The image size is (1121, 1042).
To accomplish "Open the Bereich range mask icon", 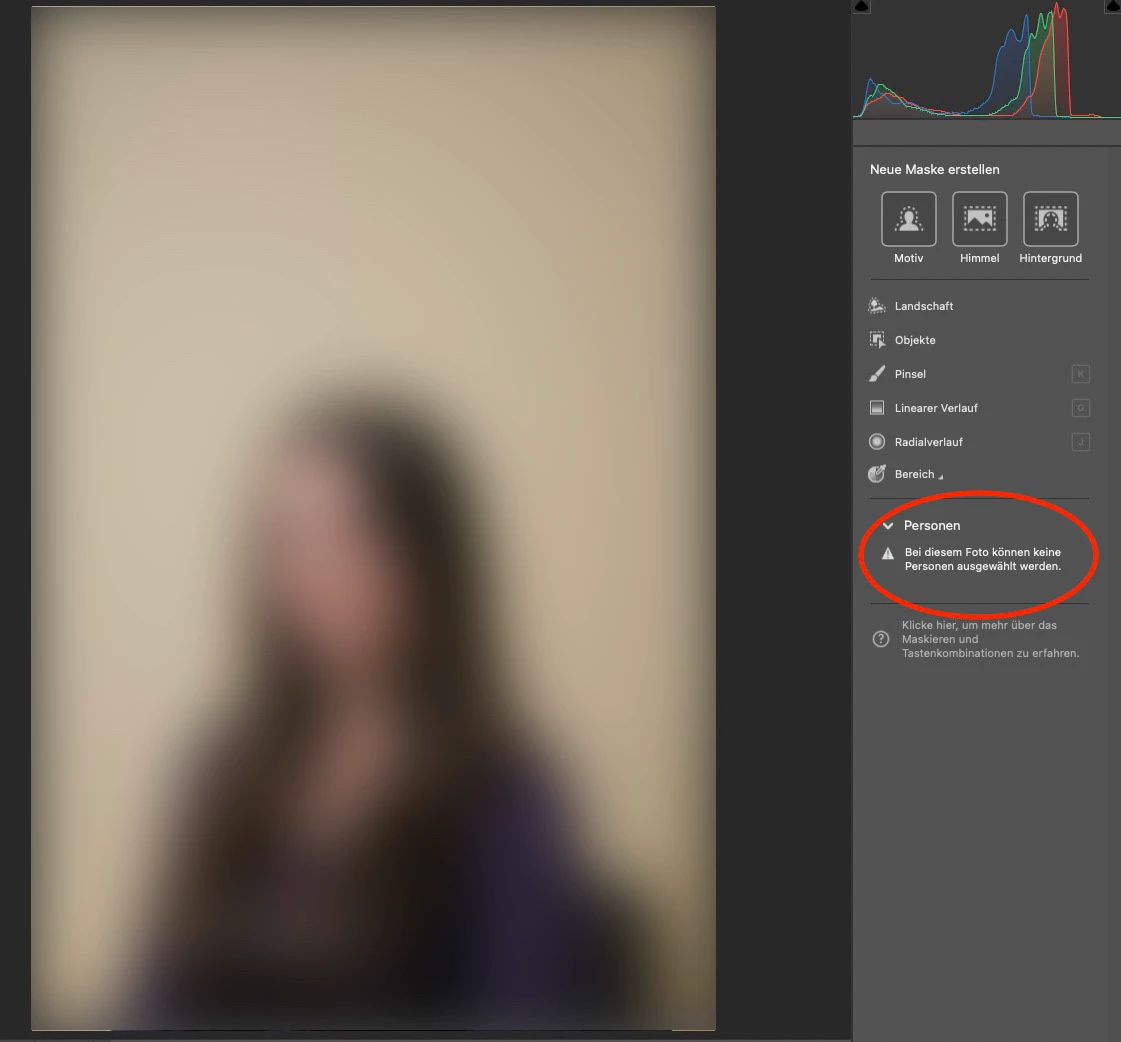I will (876, 473).
